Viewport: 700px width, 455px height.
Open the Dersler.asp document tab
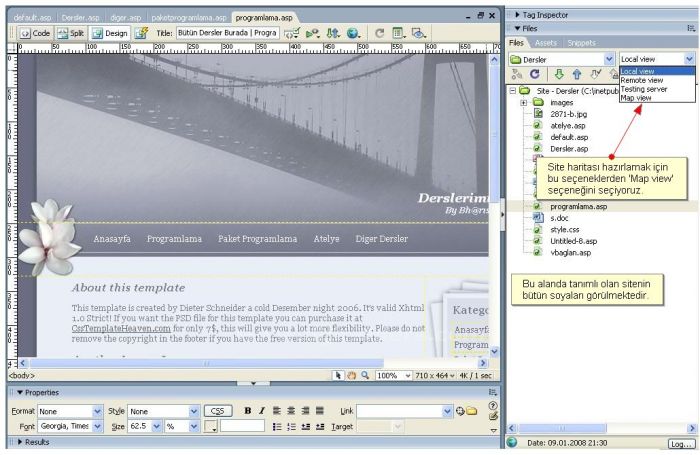(80, 18)
